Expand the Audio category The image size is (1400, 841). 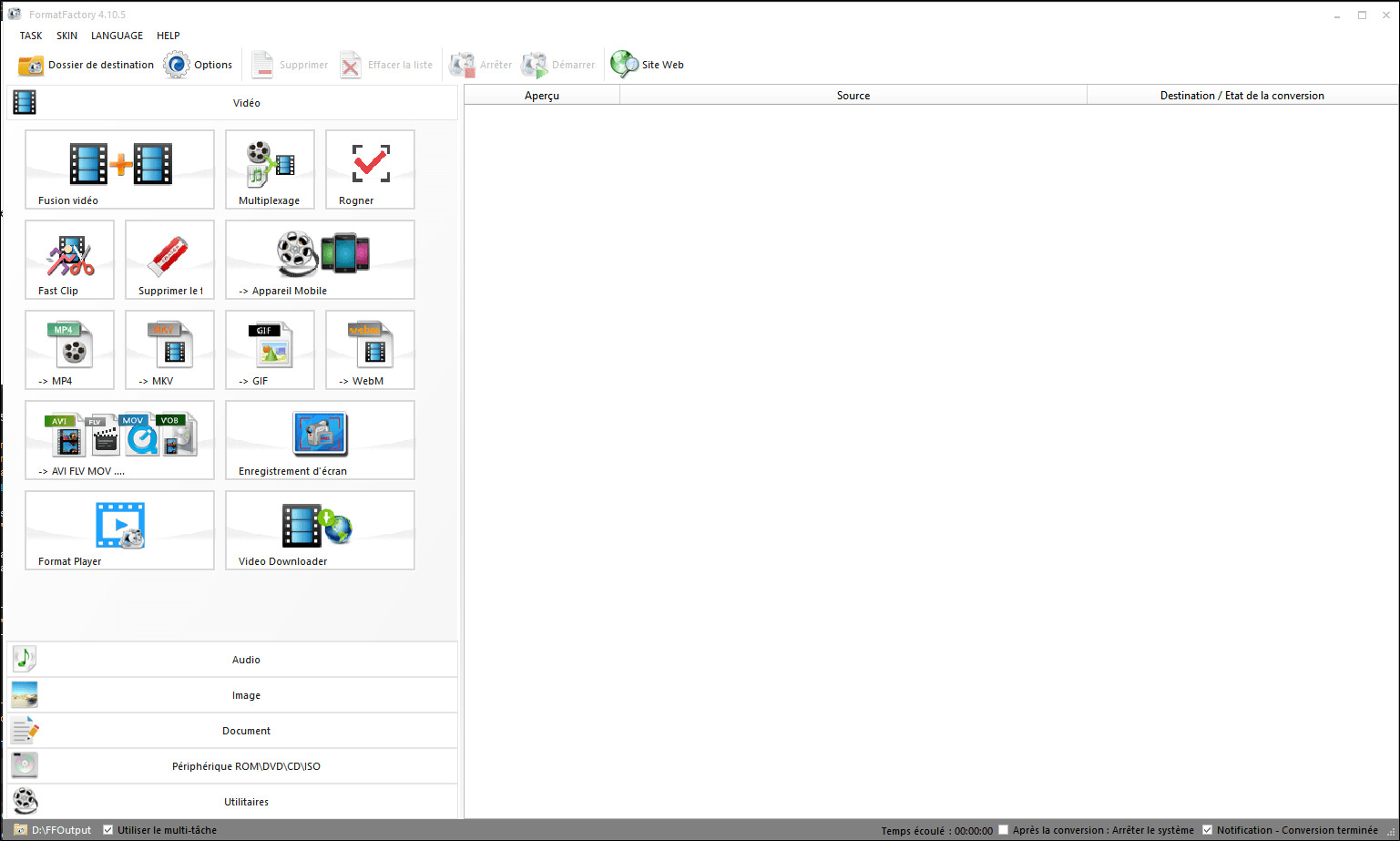point(232,660)
